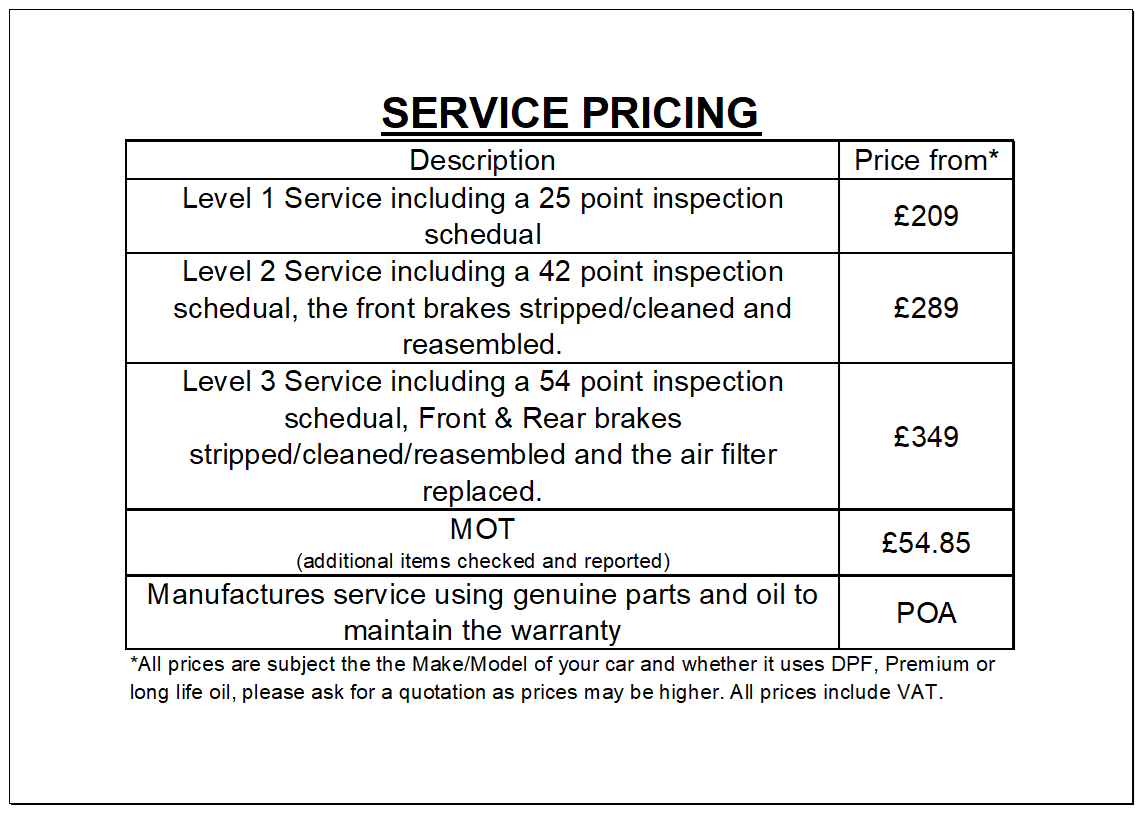Click the SERVICE PRICING heading
The image size is (1143, 817).
[570, 113]
